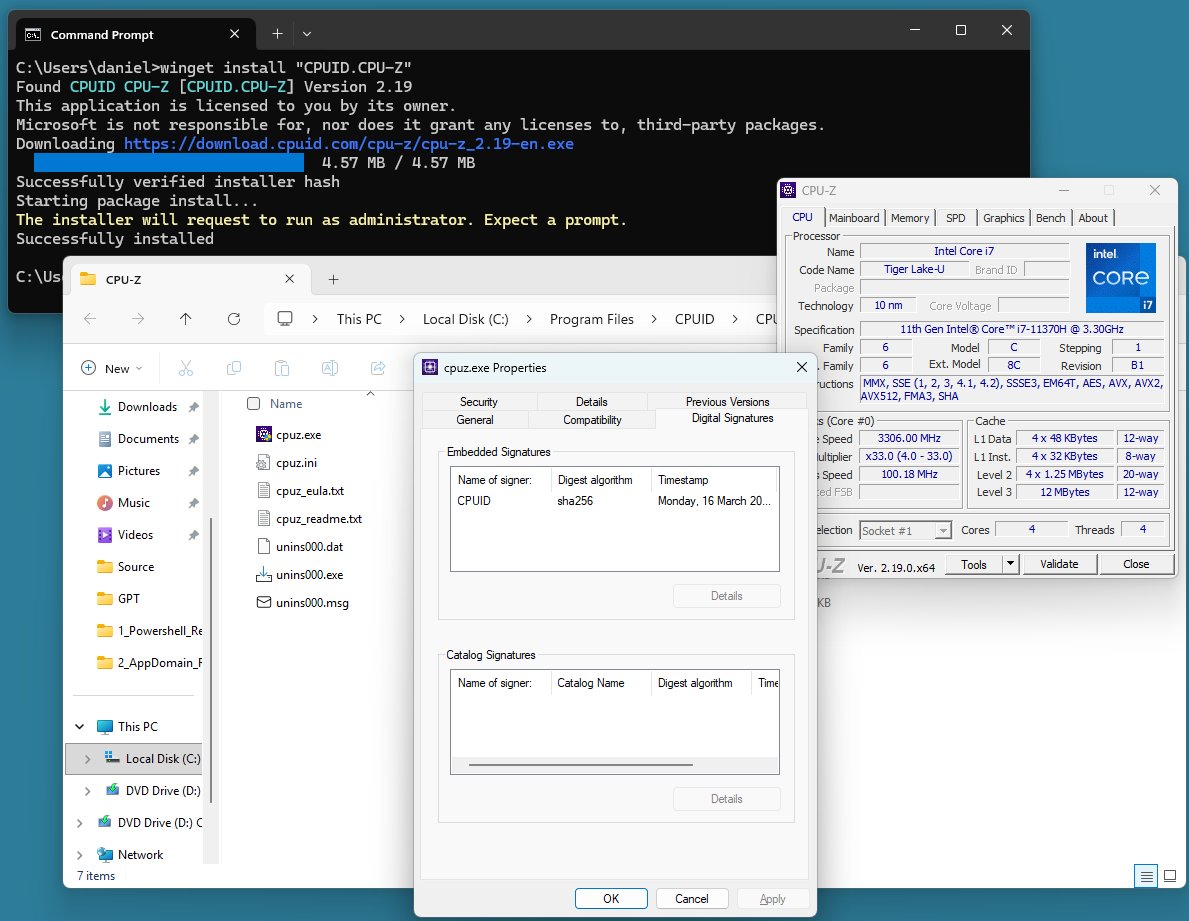This screenshot has width=1189, height=921.
Task: Click the Share icon in Explorer toolbar
Action: (378, 368)
